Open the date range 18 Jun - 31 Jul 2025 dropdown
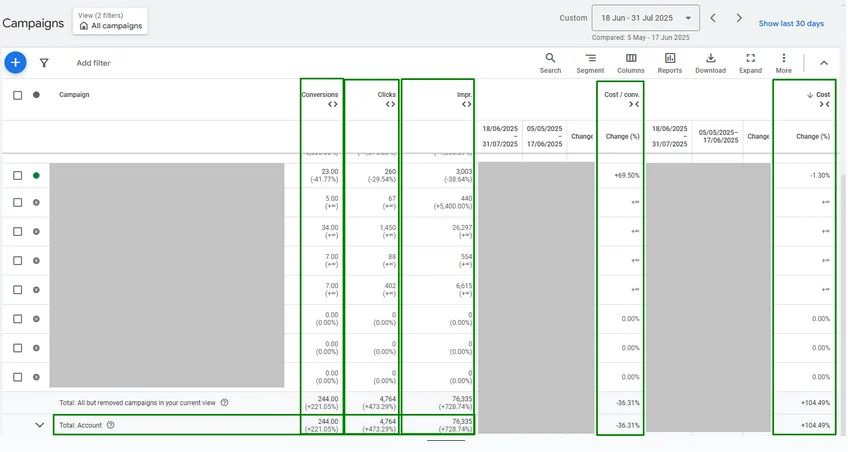 click(646, 18)
